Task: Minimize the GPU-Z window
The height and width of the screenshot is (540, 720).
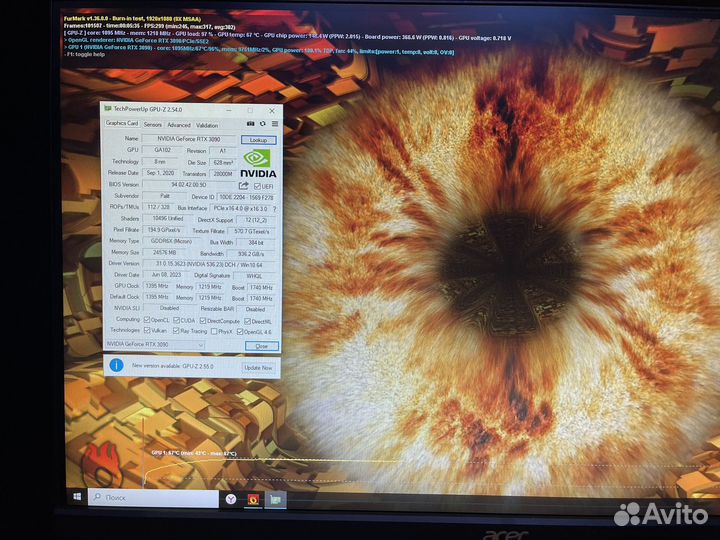Action: 229,110
